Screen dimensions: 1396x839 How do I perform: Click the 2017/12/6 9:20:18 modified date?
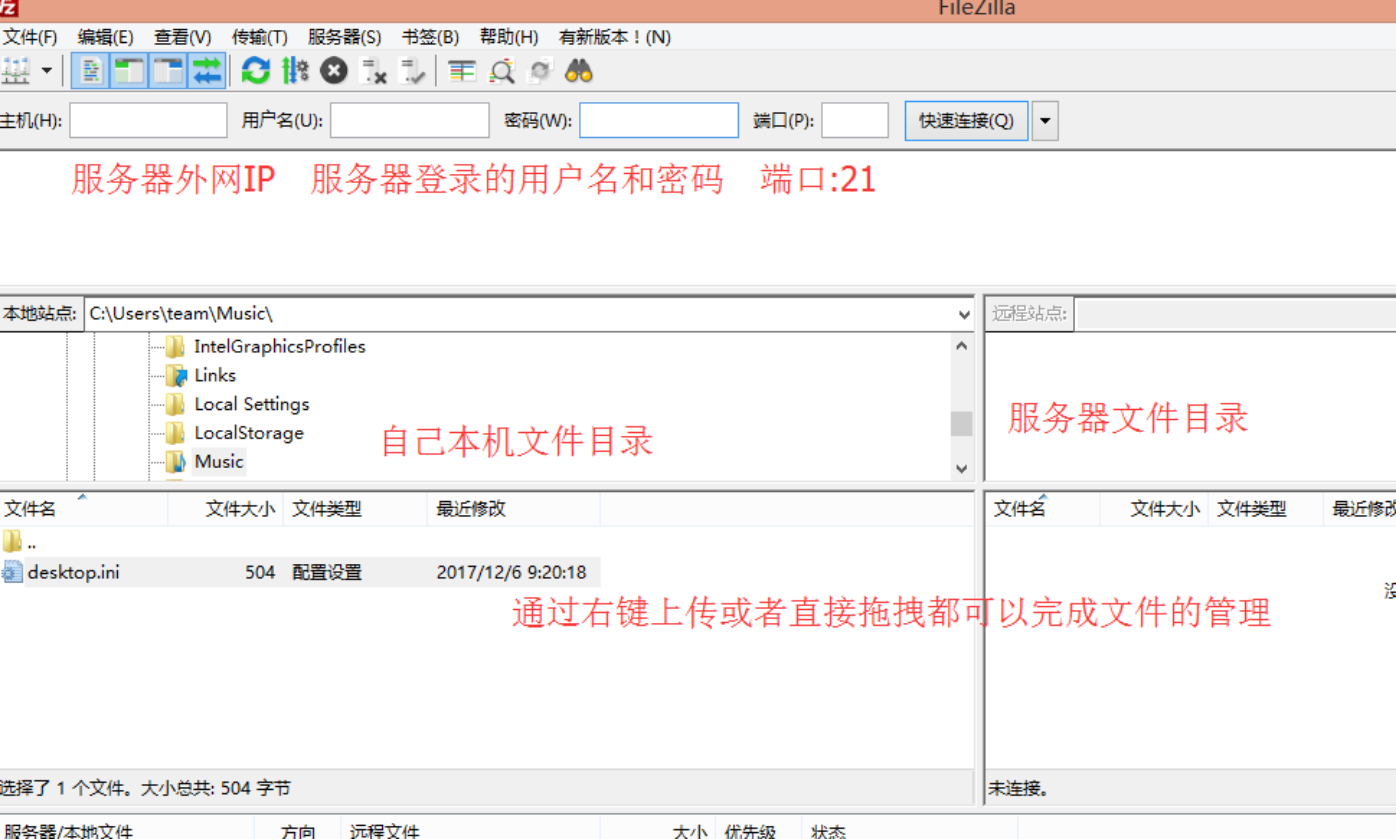pyautogui.click(x=511, y=573)
